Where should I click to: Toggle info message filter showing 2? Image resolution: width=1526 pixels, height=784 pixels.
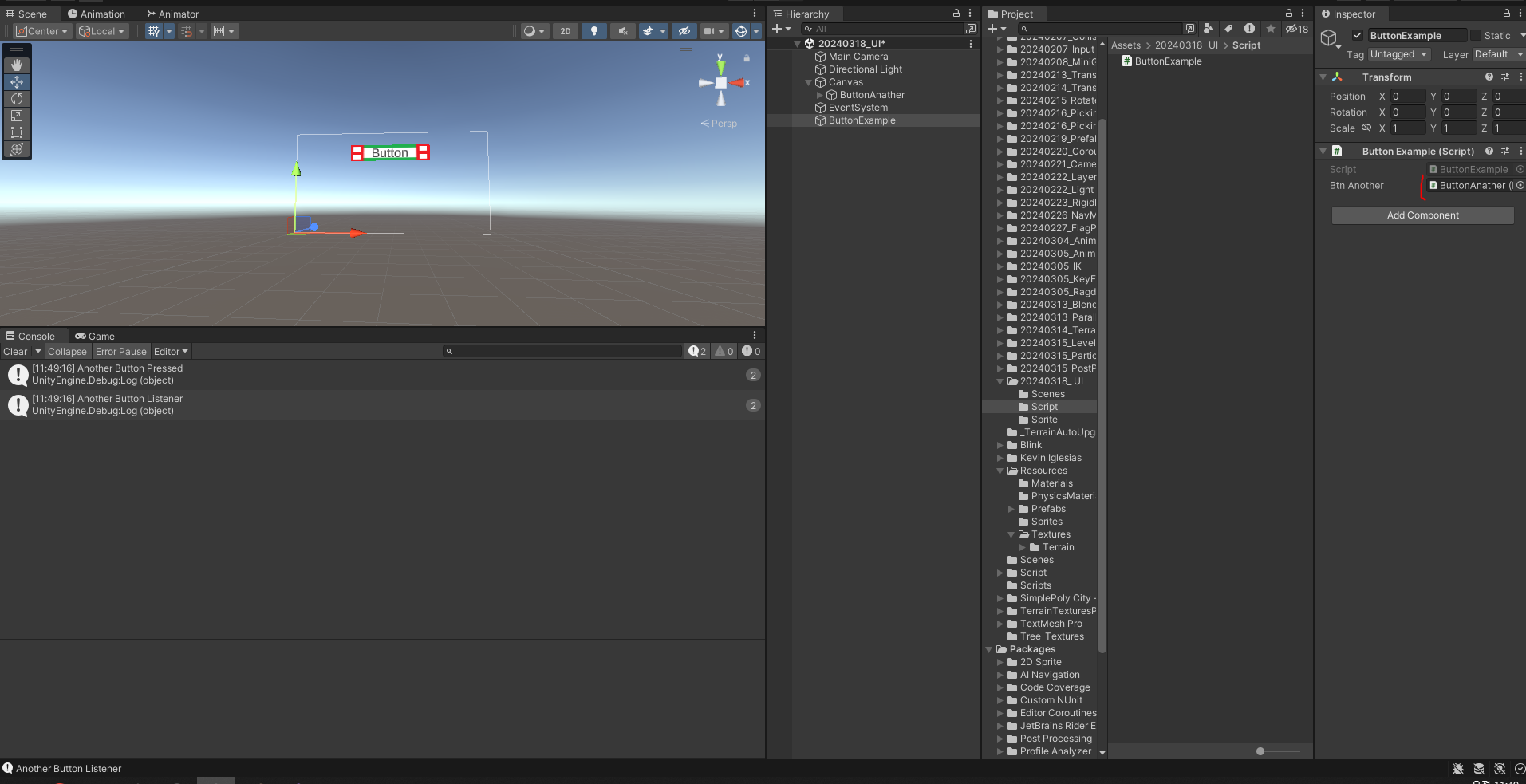[697, 352]
